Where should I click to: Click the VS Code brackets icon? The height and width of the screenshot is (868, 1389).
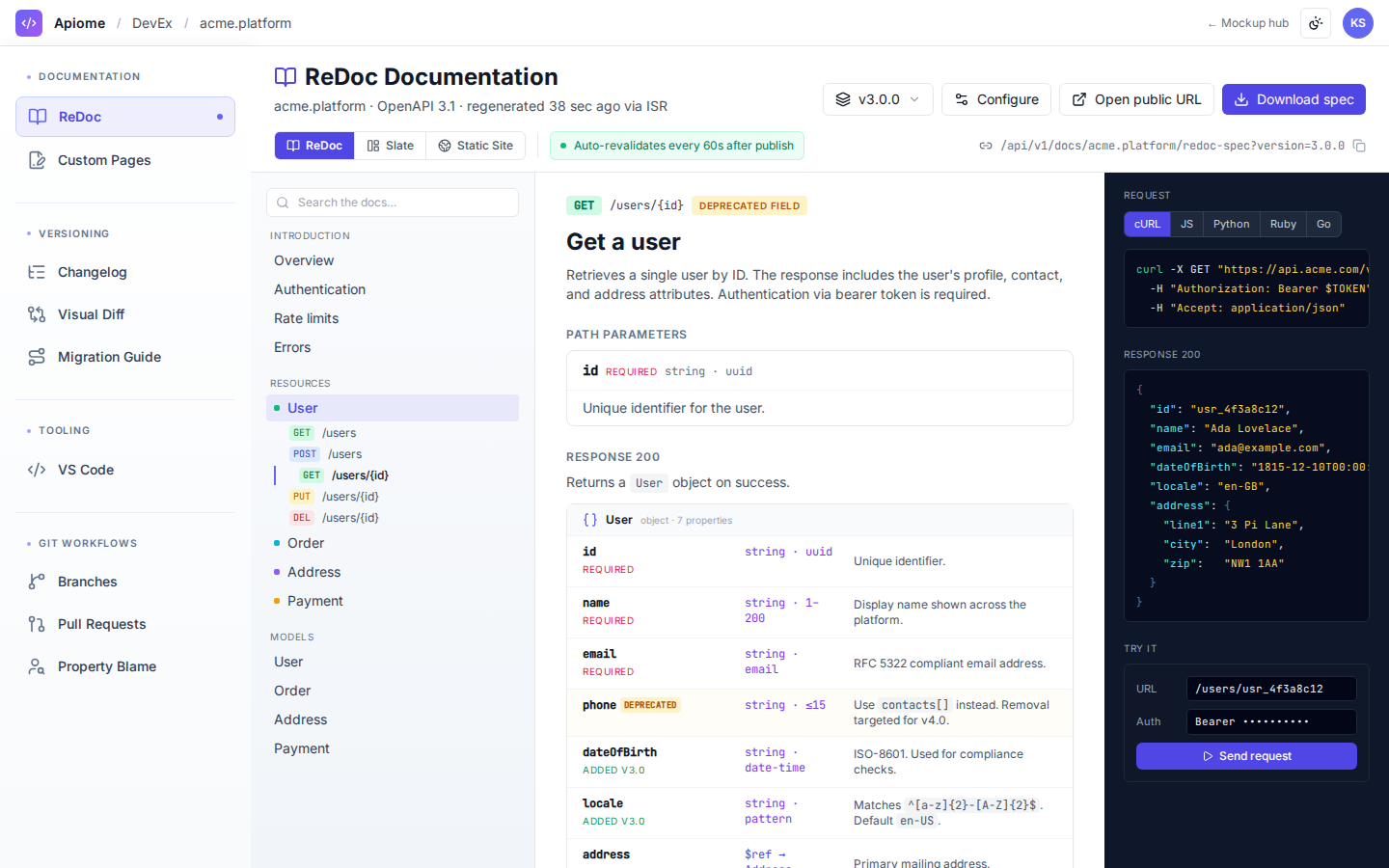click(37, 470)
